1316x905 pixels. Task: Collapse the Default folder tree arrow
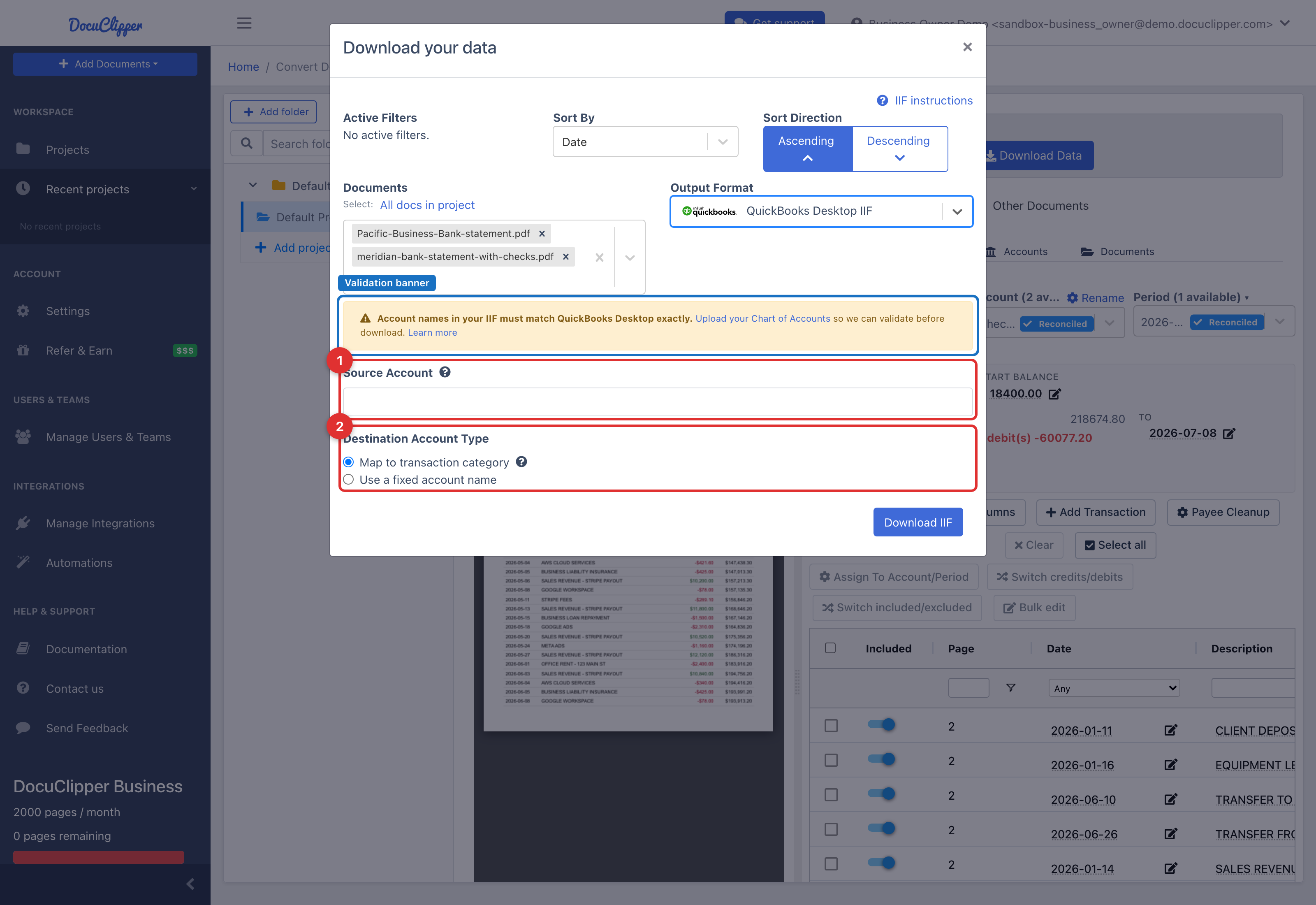point(253,186)
